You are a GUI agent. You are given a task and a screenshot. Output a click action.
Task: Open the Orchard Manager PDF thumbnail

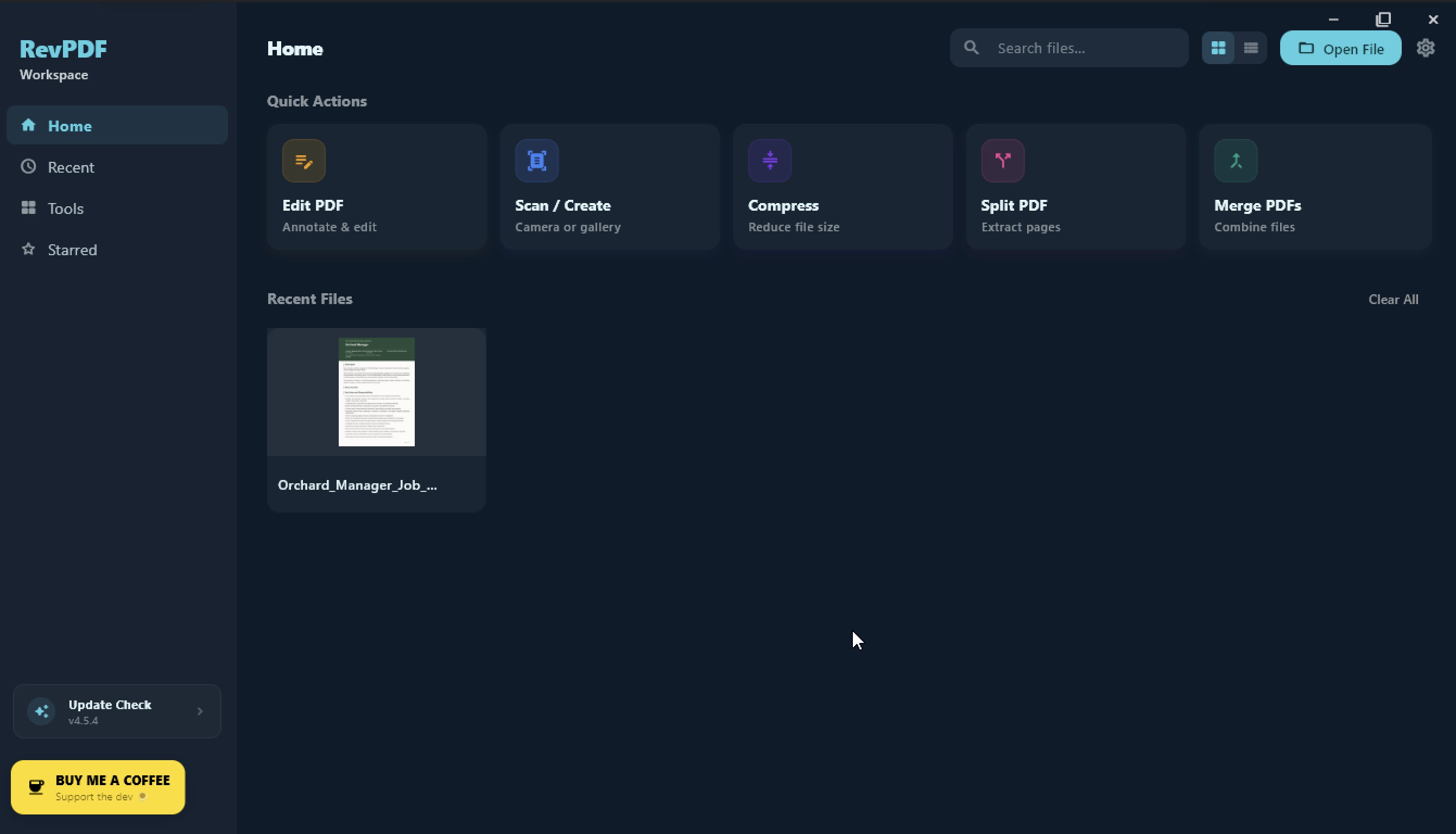click(376, 392)
